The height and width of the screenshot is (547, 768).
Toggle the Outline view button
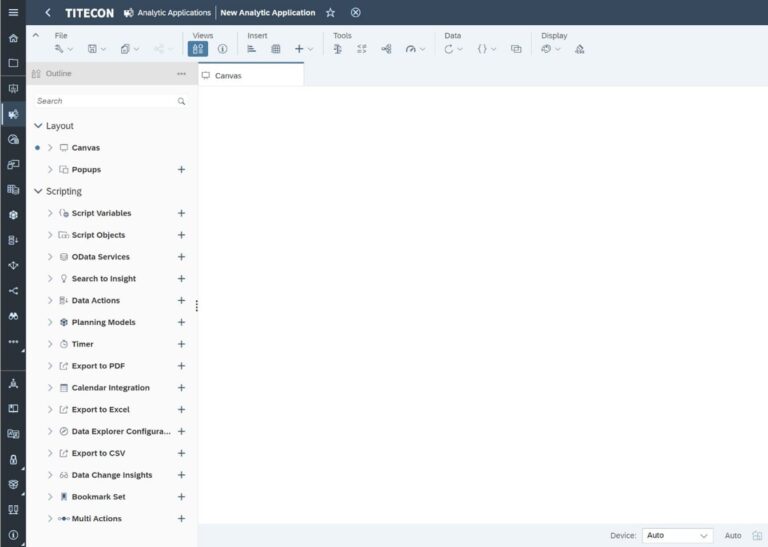pyautogui.click(x=198, y=49)
